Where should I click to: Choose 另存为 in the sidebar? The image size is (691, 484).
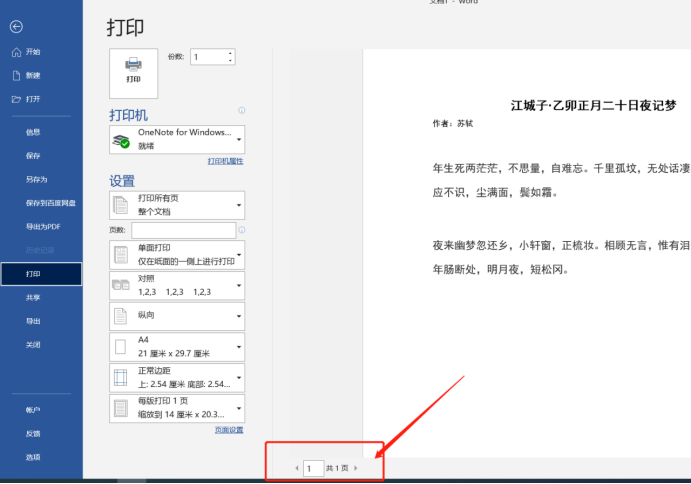click(x=36, y=179)
